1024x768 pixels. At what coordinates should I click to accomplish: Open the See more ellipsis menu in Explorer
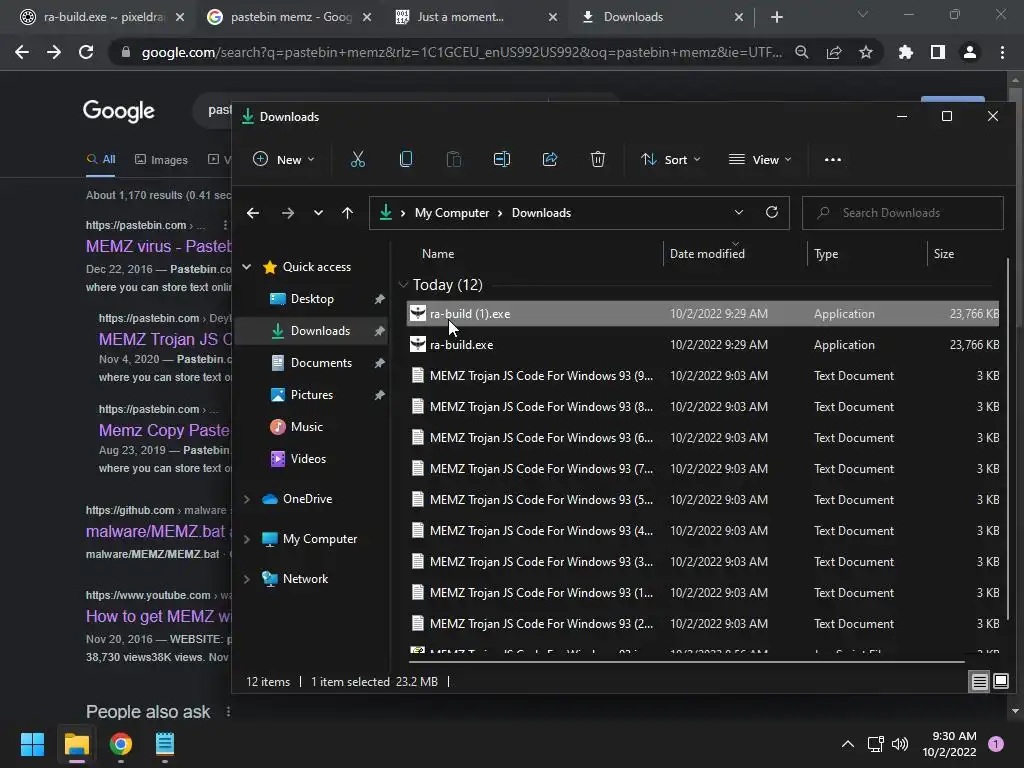click(x=833, y=159)
